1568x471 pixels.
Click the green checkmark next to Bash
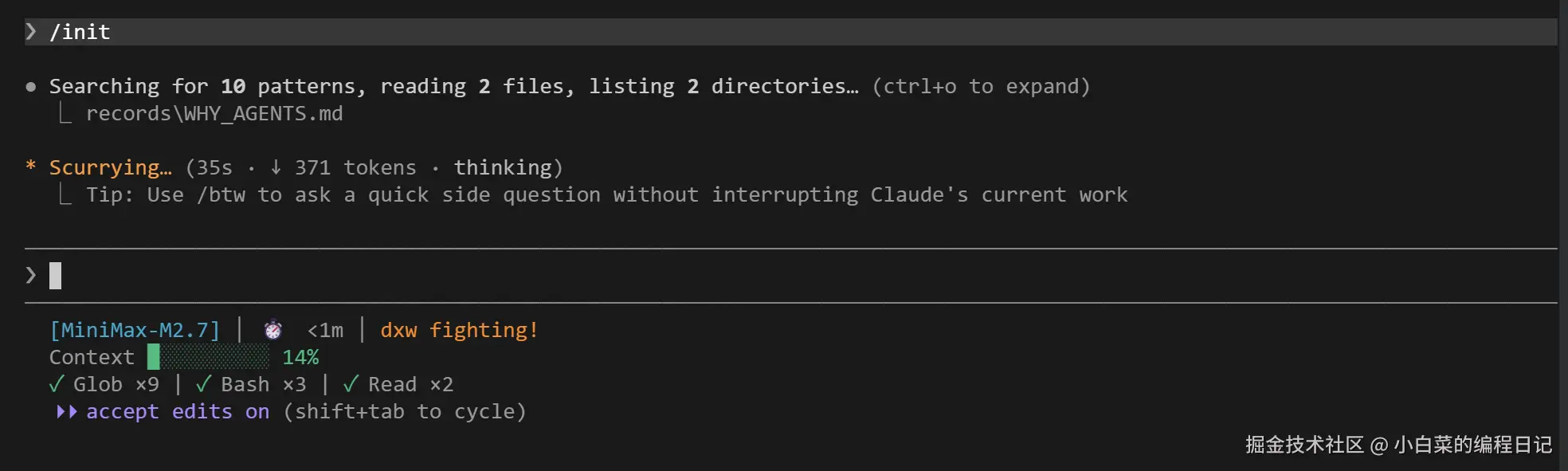[x=203, y=385]
